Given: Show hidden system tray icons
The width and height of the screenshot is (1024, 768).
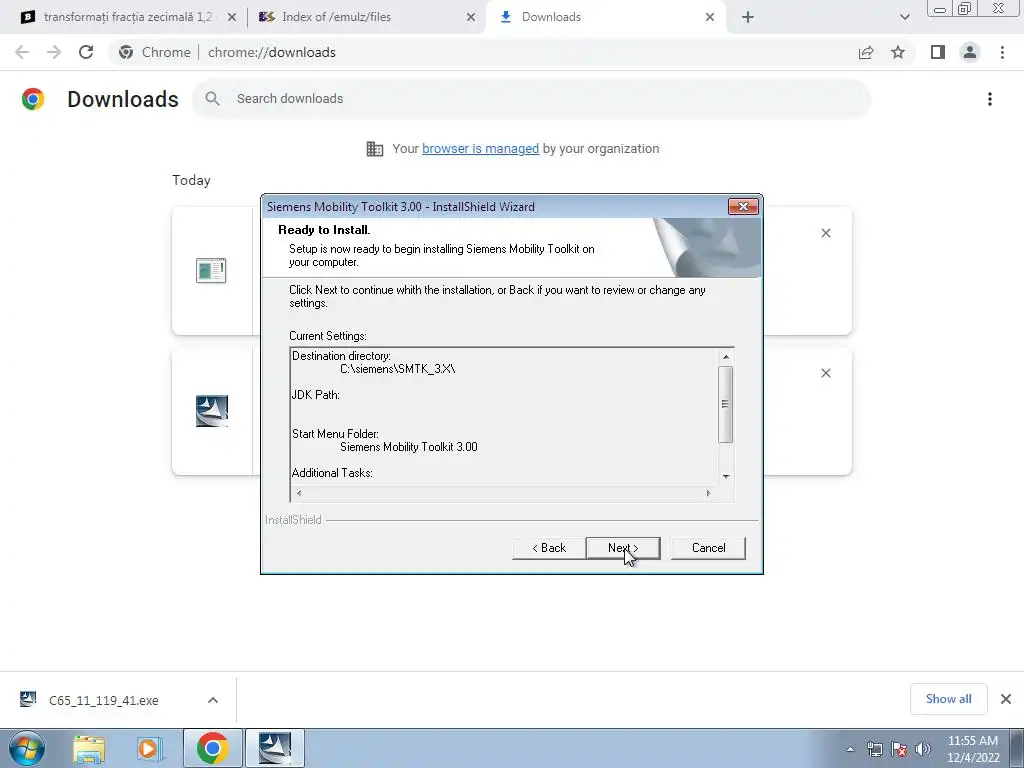Looking at the screenshot, I should click(850, 749).
